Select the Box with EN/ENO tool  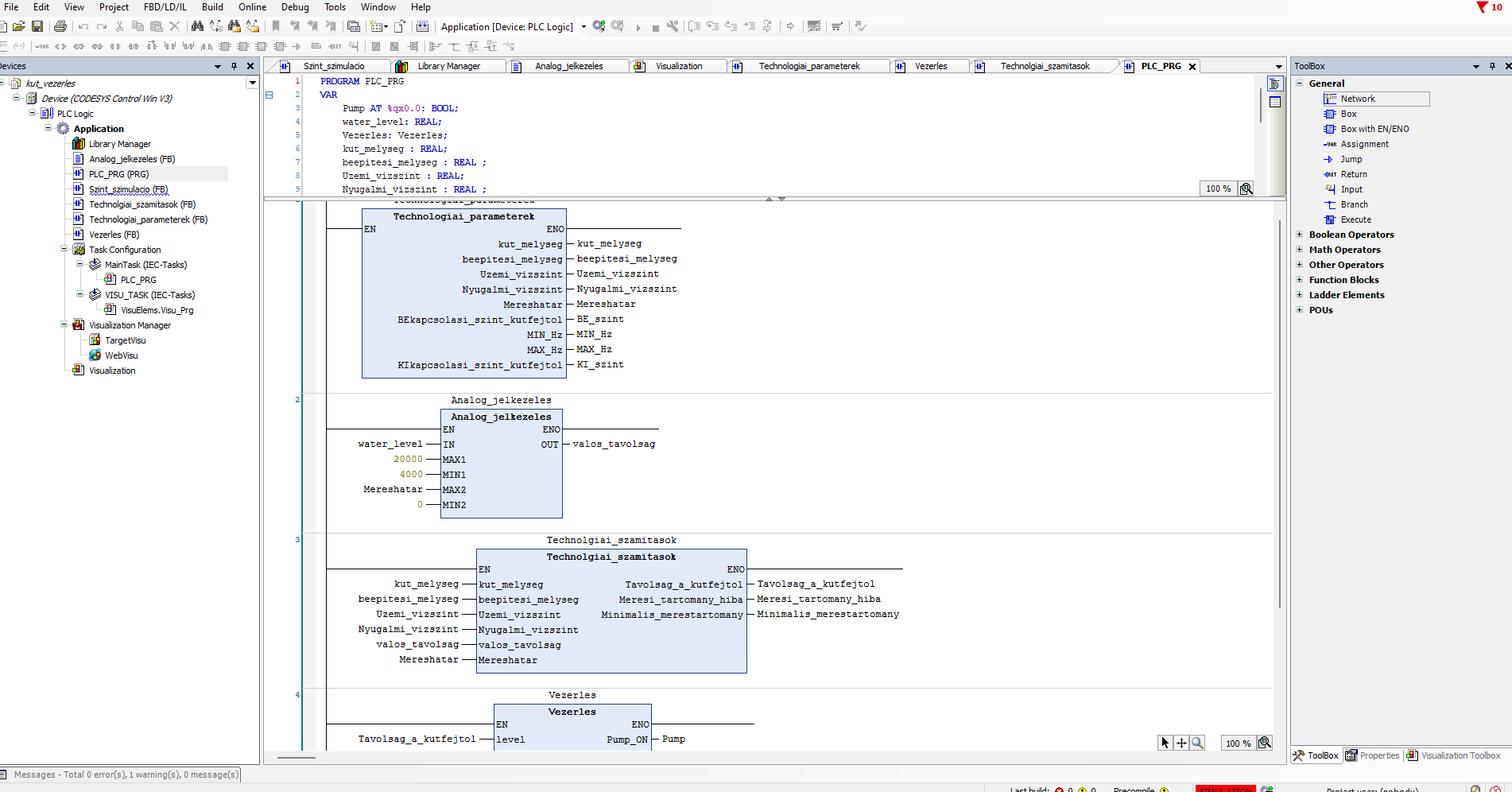point(1374,129)
